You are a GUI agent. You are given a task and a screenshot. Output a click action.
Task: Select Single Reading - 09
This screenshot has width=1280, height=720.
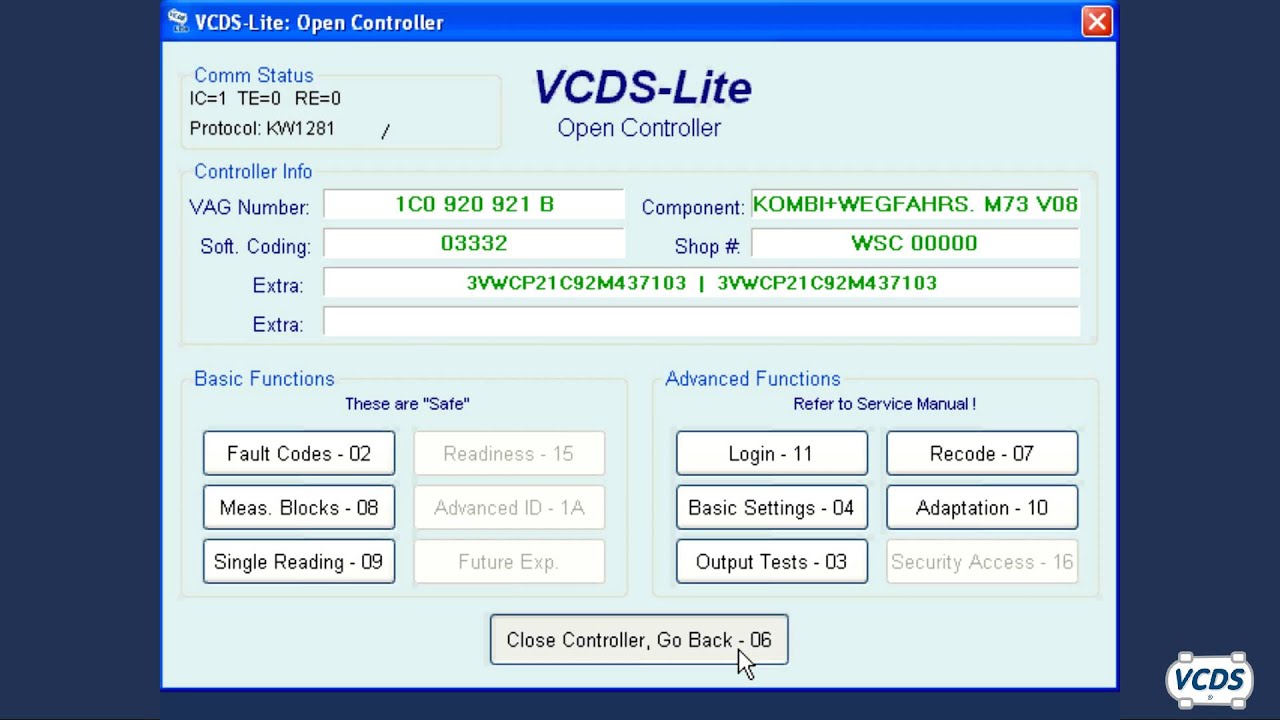coord(299,562)
